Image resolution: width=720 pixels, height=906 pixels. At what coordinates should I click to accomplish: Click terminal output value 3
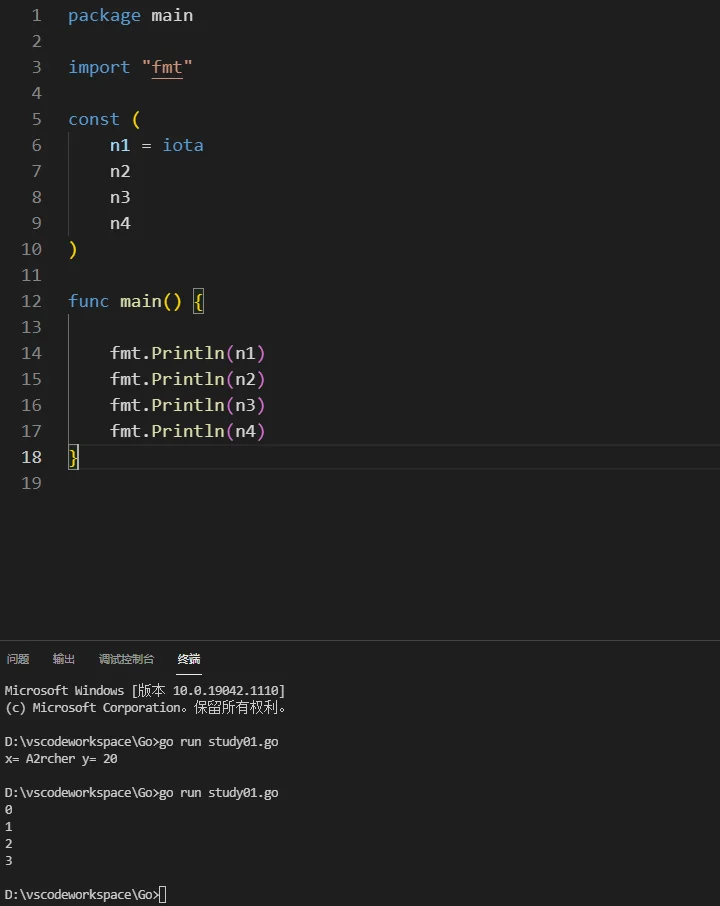pyautogui.click(x=9, y=861)
